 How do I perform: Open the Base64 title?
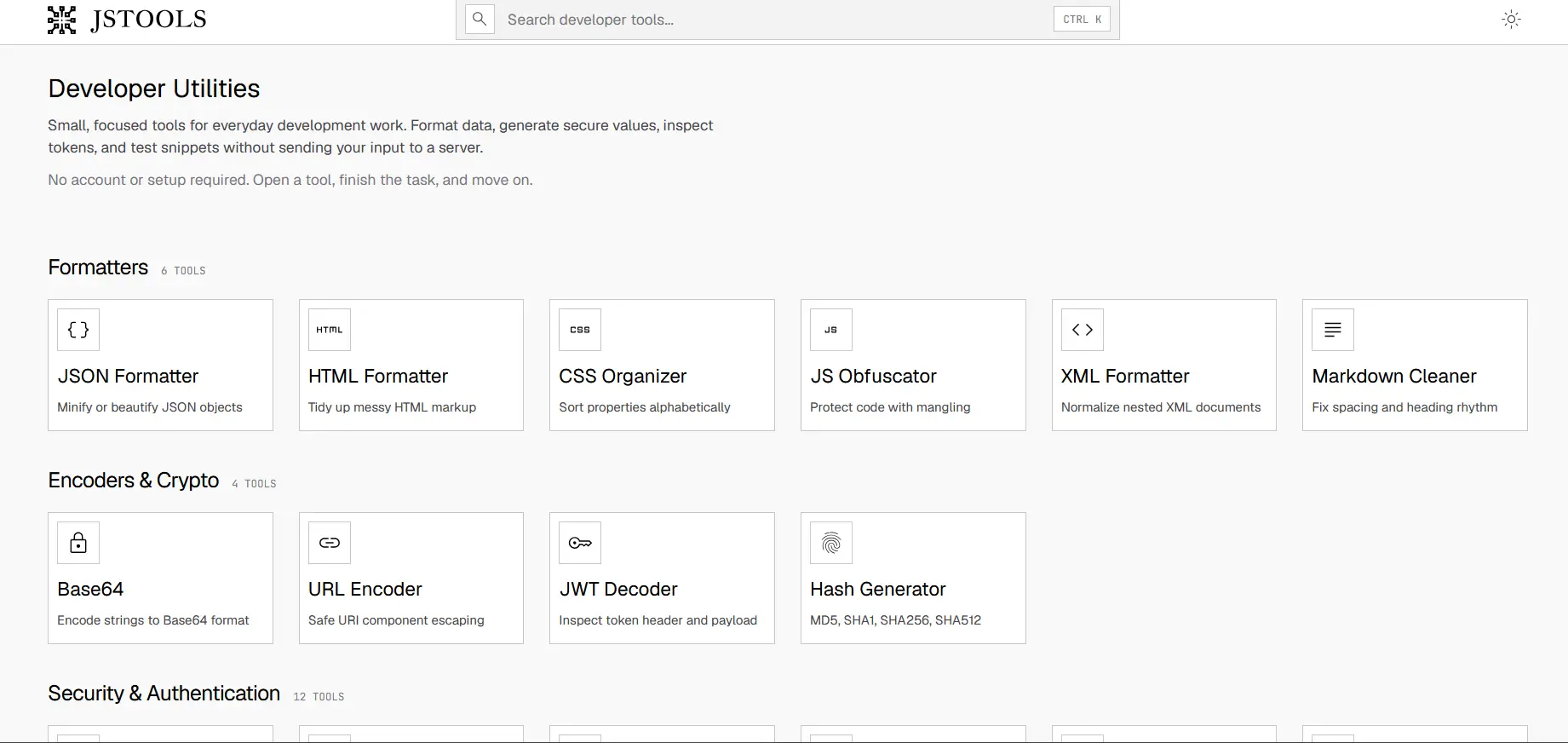90,589
